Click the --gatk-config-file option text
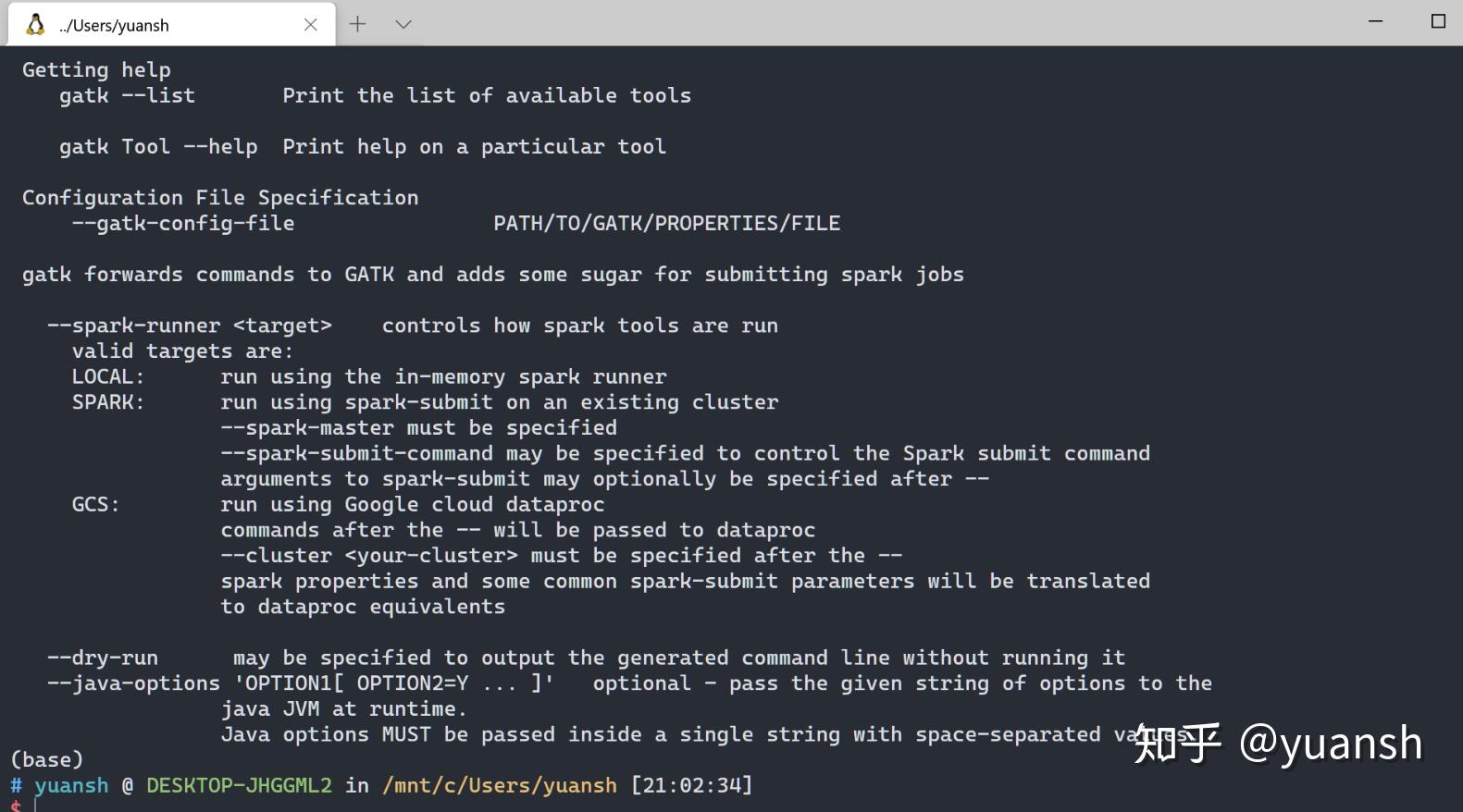The width and height of the screenshot is (1463, 812). click(183, 224)
